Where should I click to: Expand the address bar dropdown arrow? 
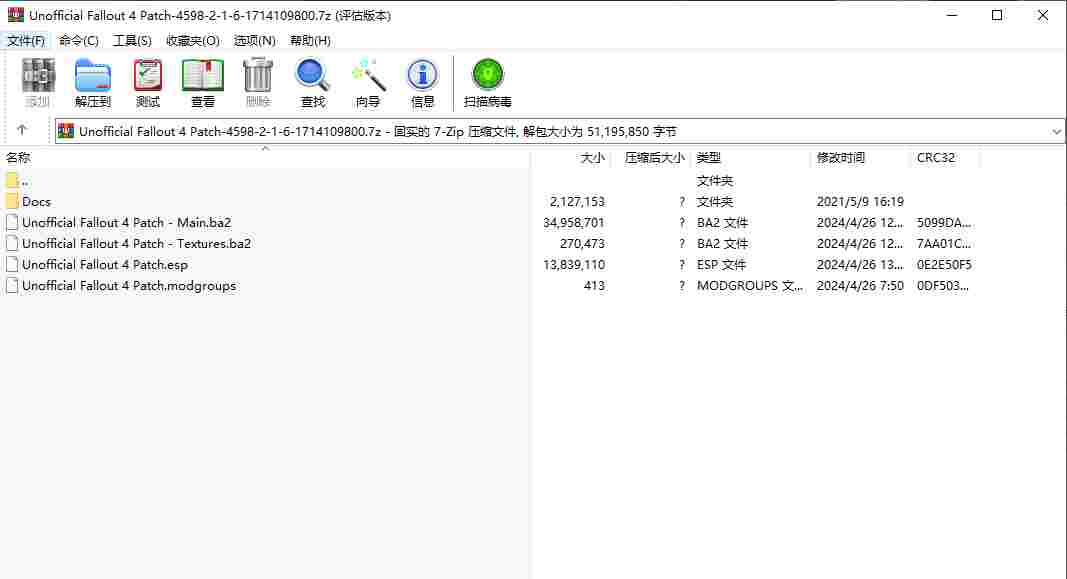1056,131
